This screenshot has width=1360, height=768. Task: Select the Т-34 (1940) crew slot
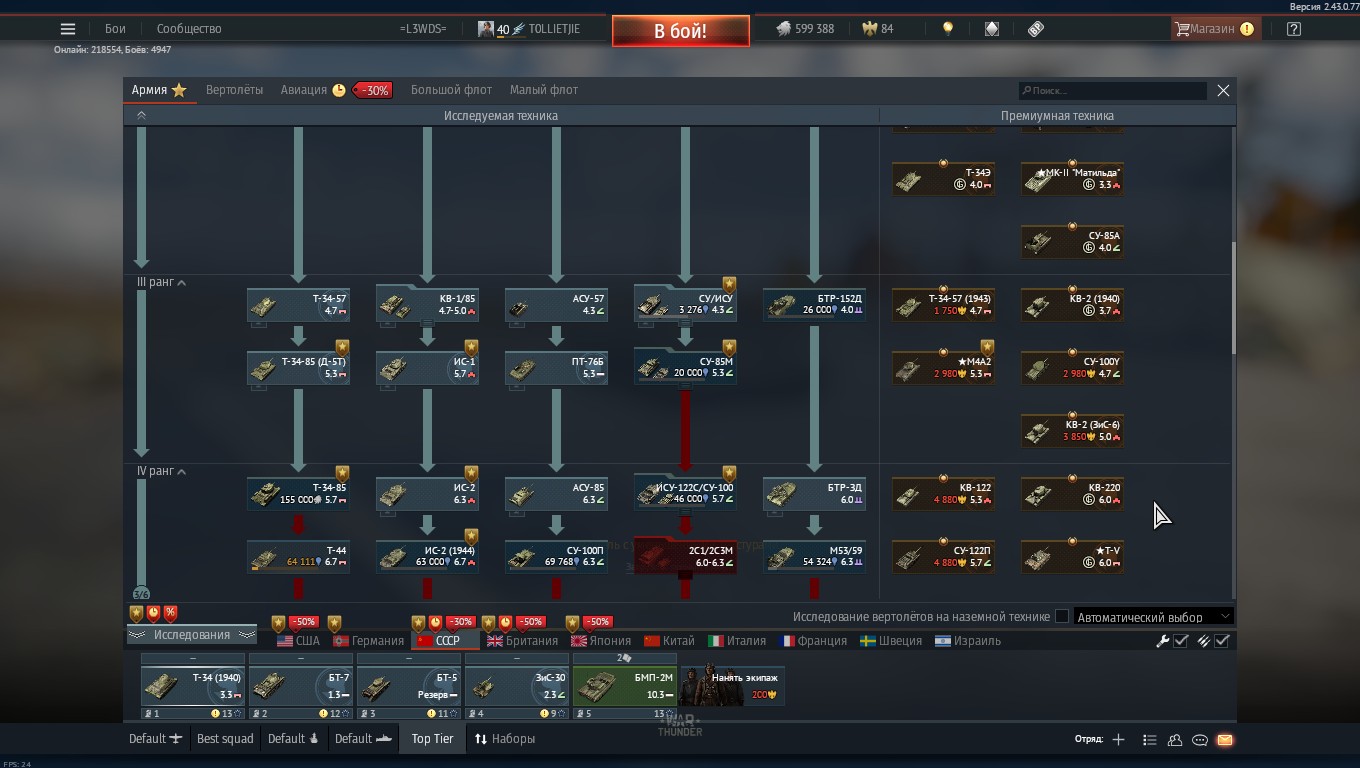(x=193, y=686)
